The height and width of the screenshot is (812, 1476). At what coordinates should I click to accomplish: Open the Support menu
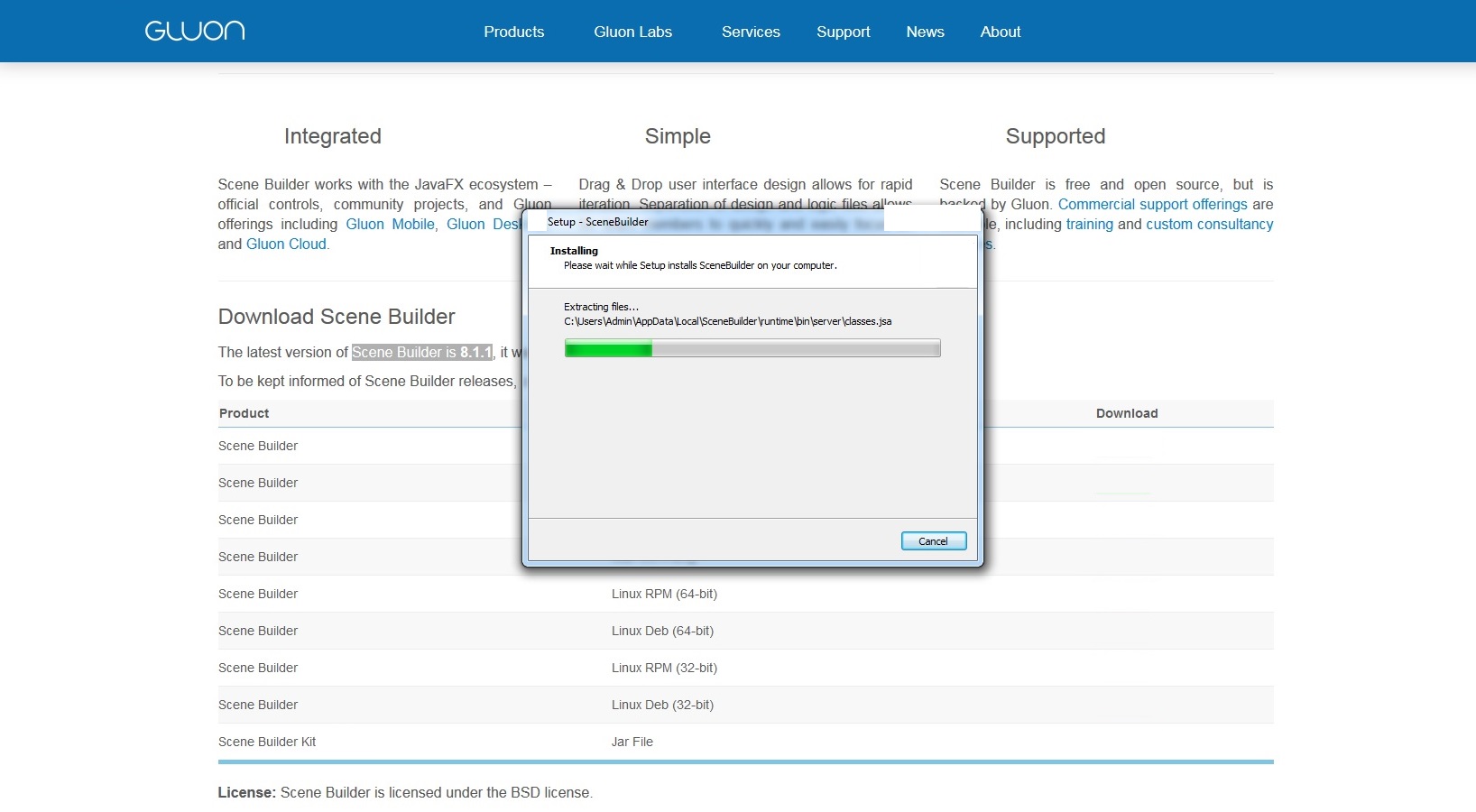click(844, 32)
